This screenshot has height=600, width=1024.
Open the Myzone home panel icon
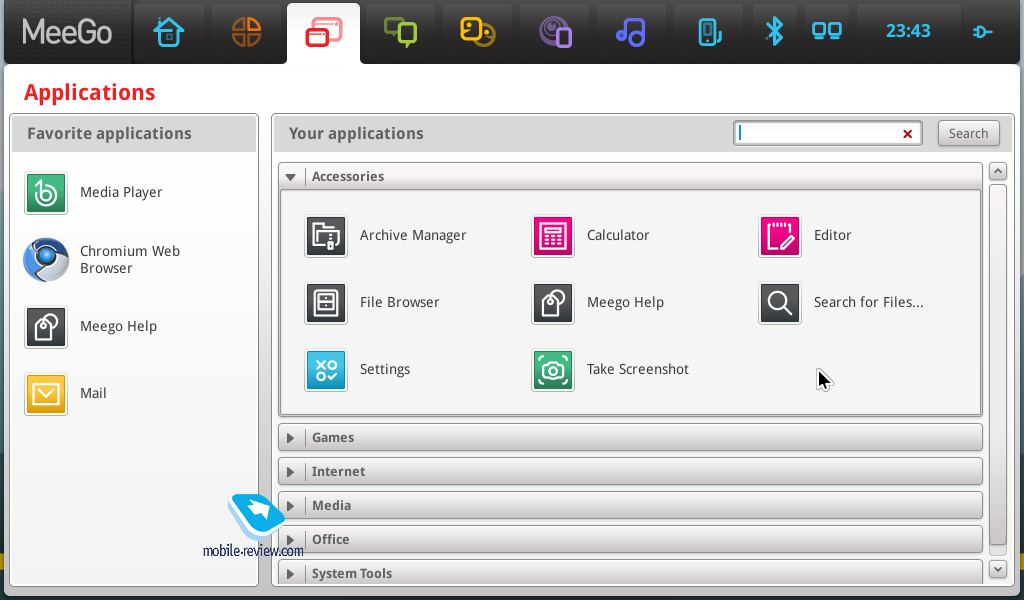coord(168,32)
